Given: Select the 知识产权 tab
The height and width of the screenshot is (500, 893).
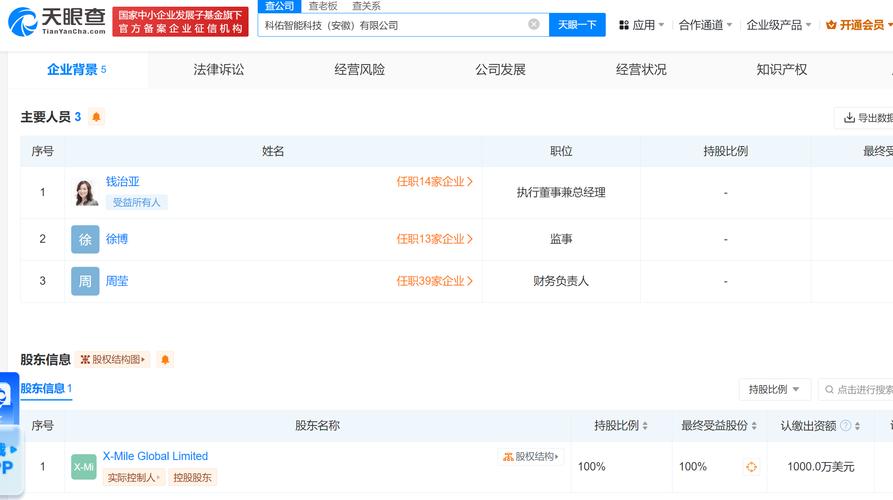Looking at the screenshot, I should 781,69.
